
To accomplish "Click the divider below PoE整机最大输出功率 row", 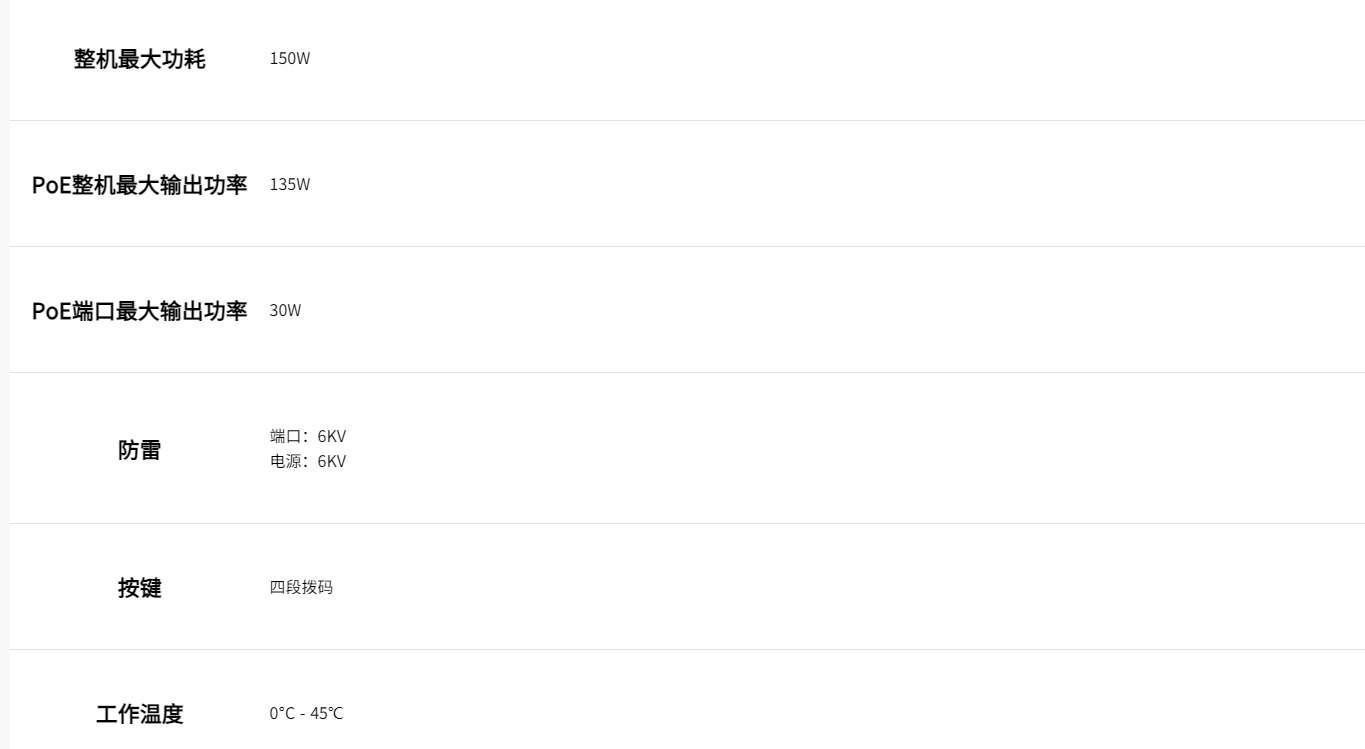I will (687, 246).
